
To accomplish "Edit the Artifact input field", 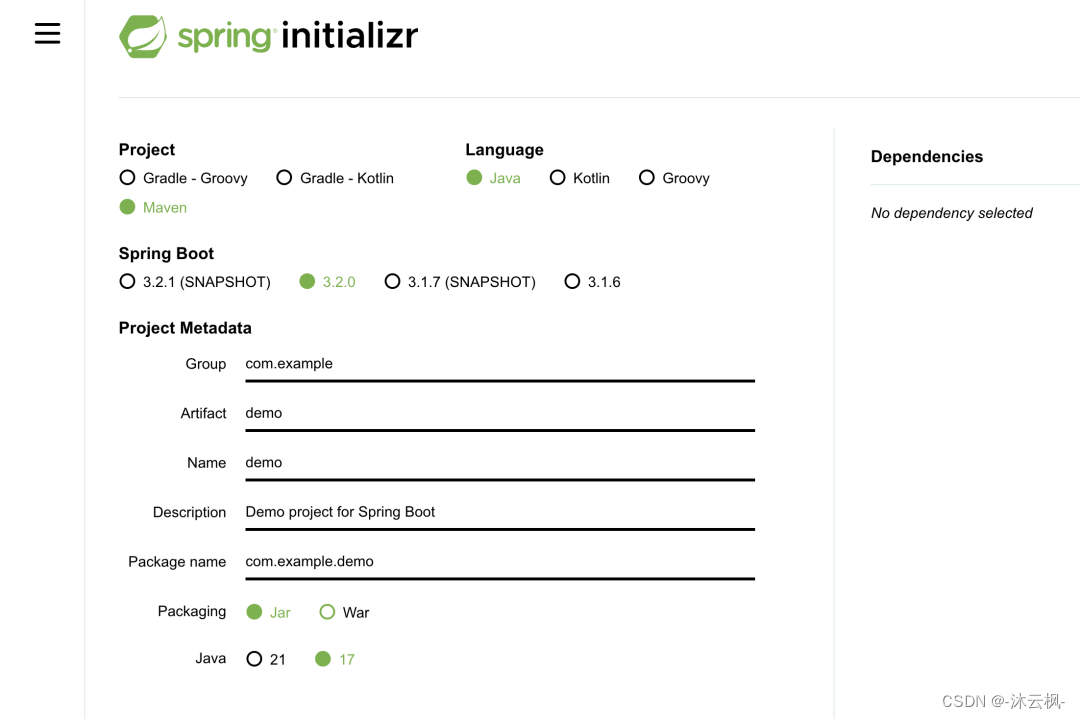I will click(x=500, y=414).
